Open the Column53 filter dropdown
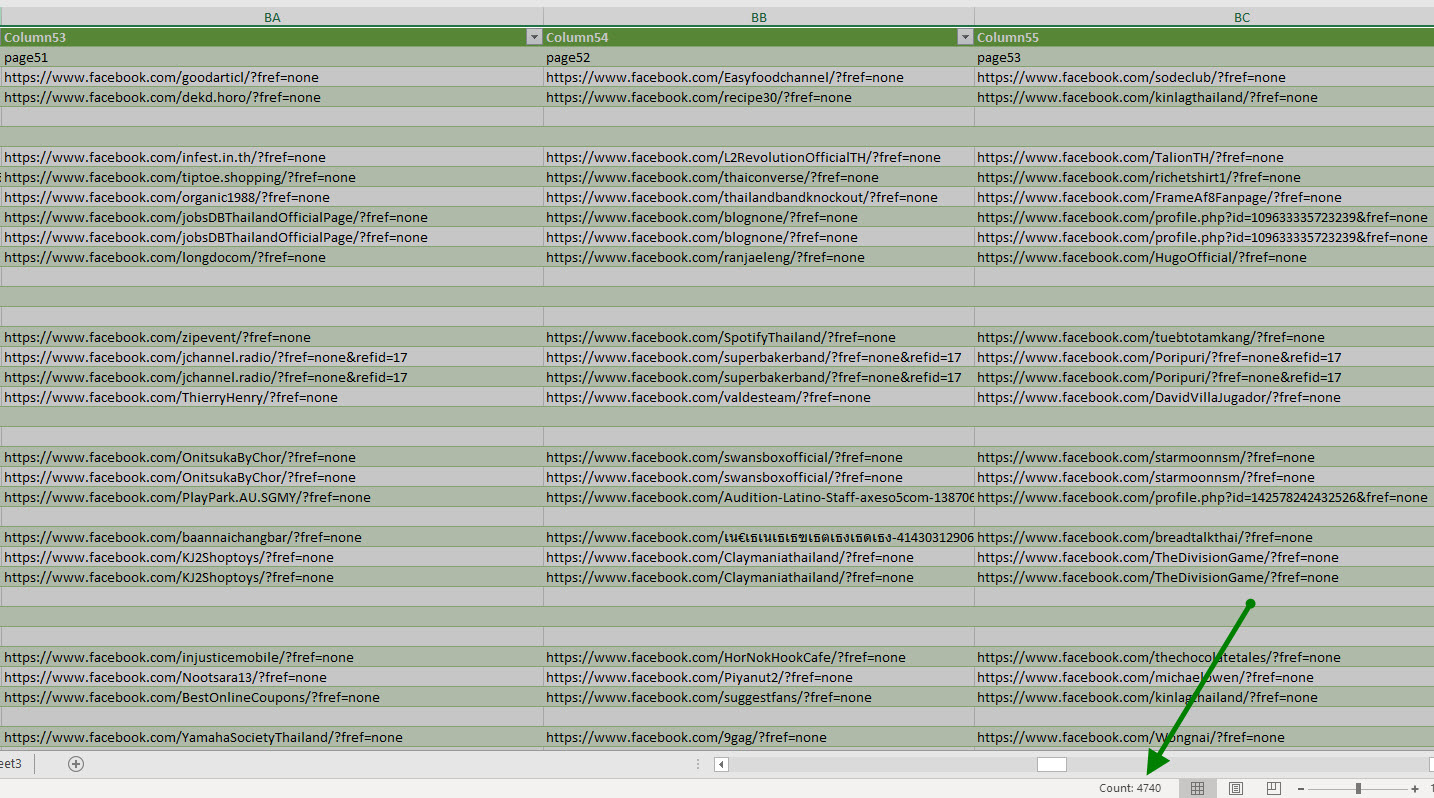Screen dimensions: 1434x798 [x=533, y=37]
